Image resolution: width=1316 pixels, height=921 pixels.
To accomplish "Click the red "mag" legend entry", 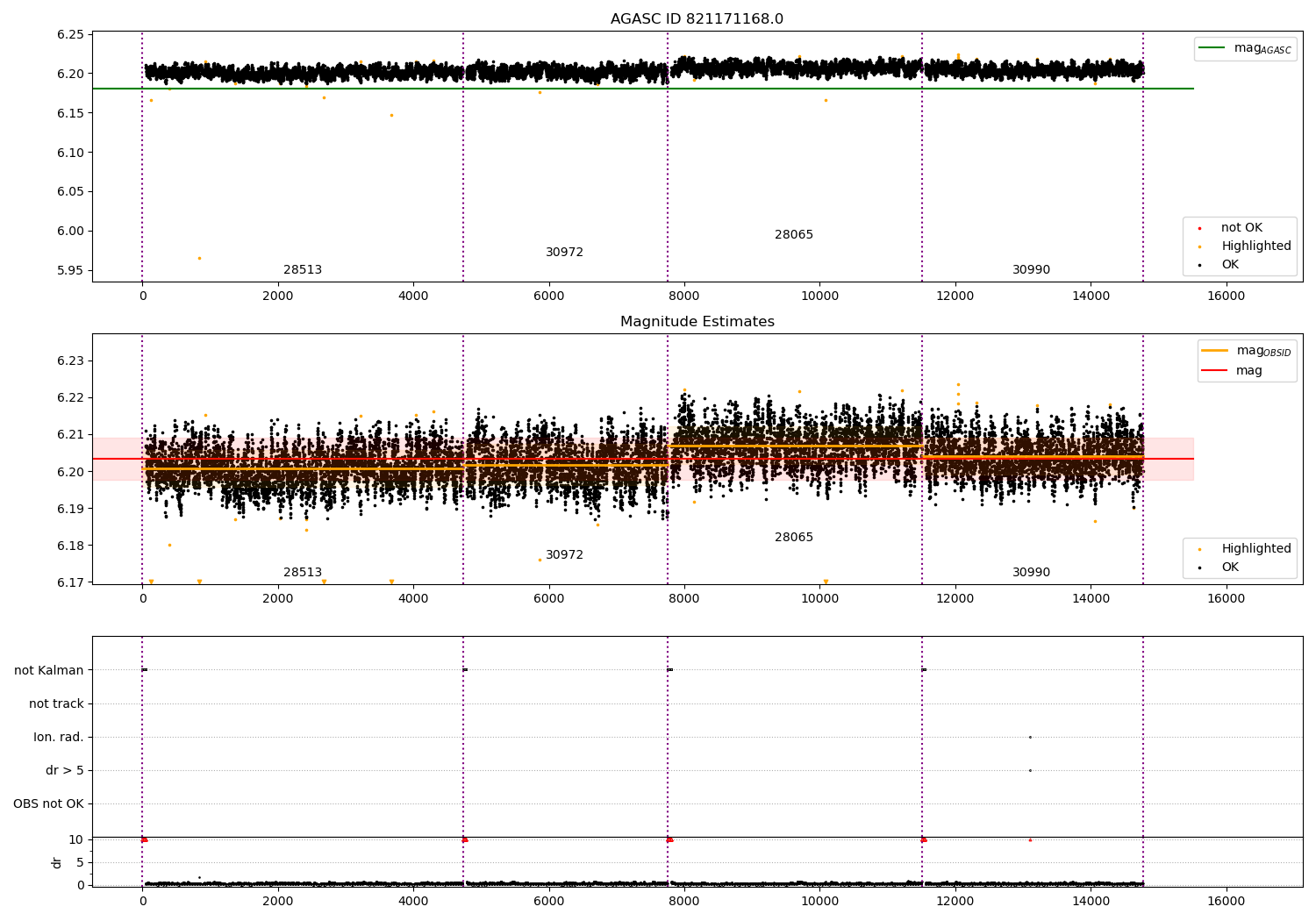I will [1233, 371].
